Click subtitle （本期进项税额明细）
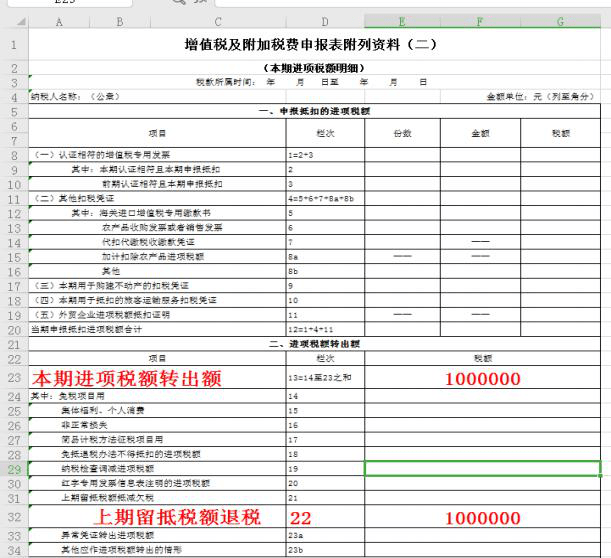Screen dimensions: 611x558 click(314, 68)
